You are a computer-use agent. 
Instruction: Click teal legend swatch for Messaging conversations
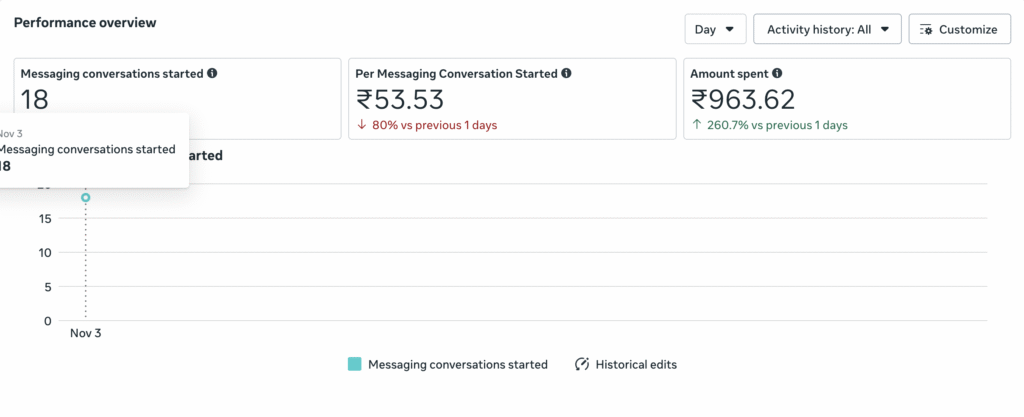point(354,365)
